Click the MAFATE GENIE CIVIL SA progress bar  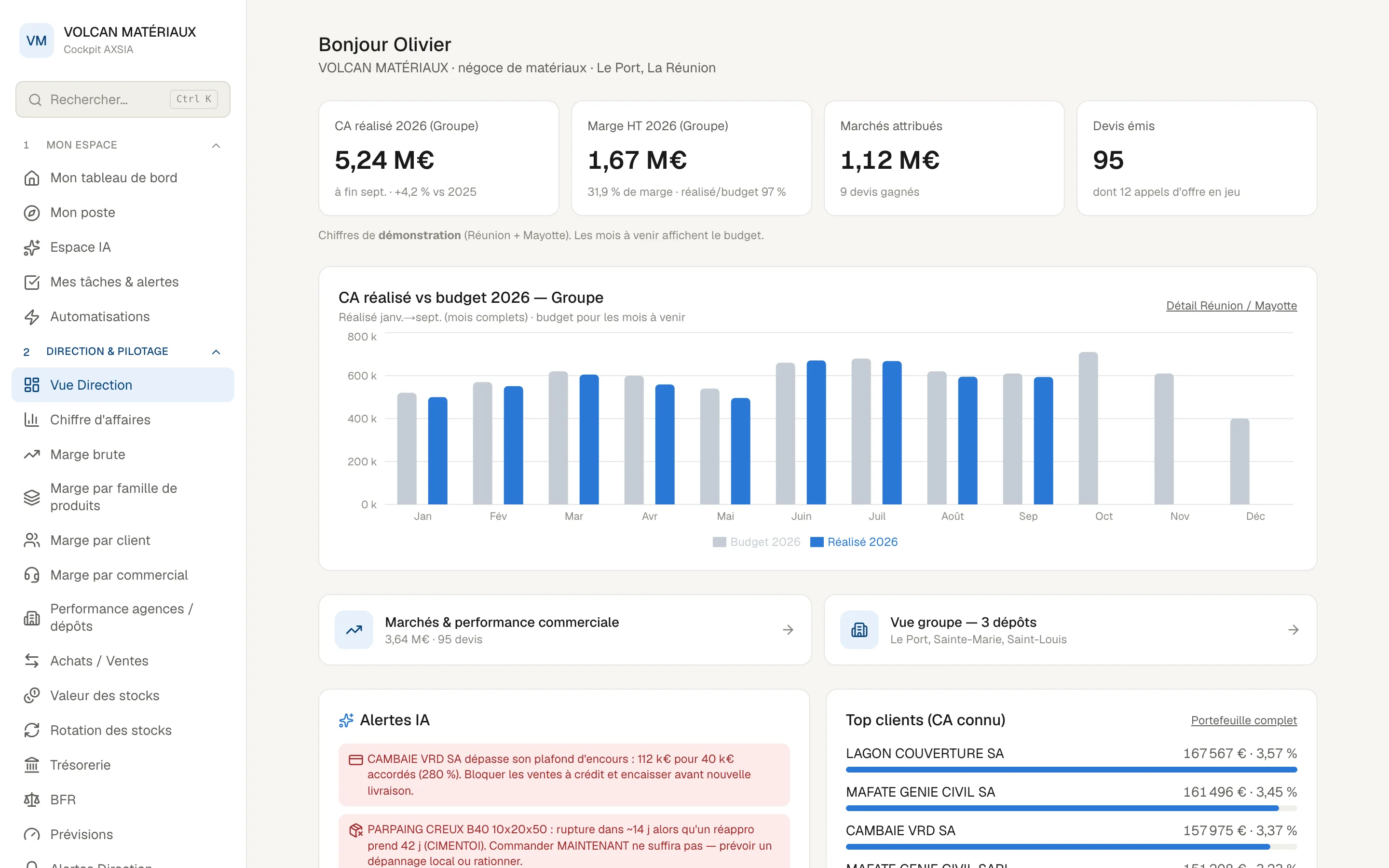click(1071, 808)
